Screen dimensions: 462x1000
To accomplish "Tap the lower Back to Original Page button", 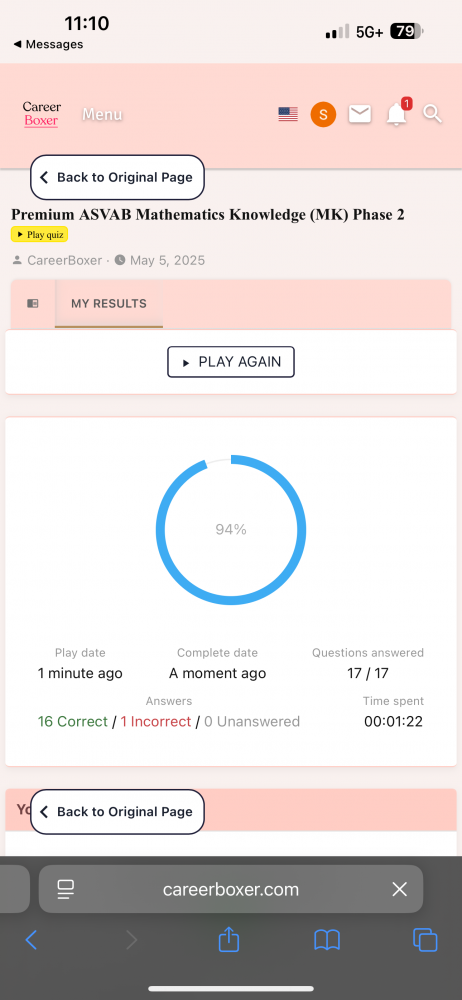I will [x=117, y=812].
